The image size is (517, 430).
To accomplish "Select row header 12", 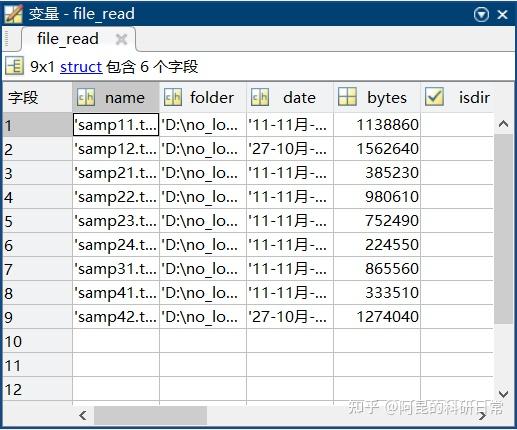I will tap(37, 389).
